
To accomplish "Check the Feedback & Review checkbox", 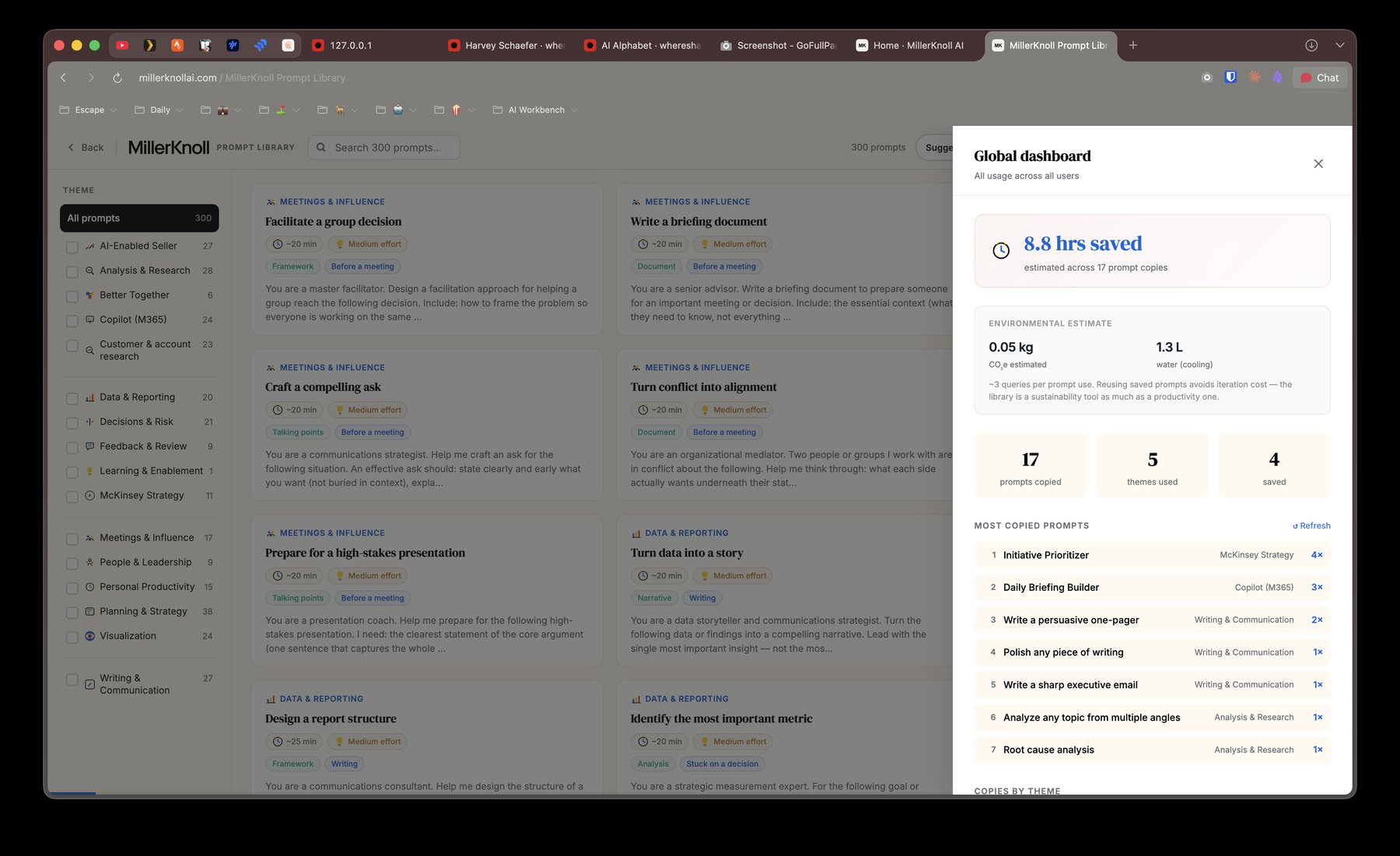I will coord(72,447).
